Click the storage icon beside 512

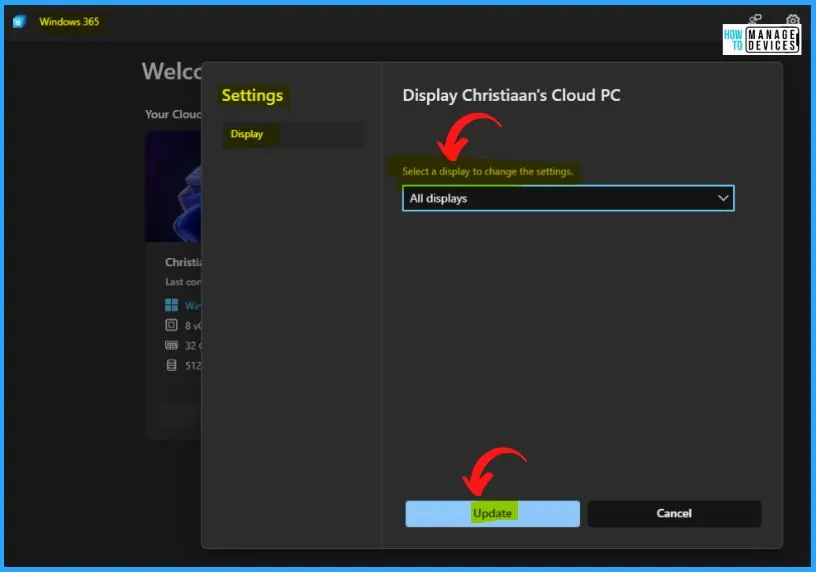click(171, 365)
